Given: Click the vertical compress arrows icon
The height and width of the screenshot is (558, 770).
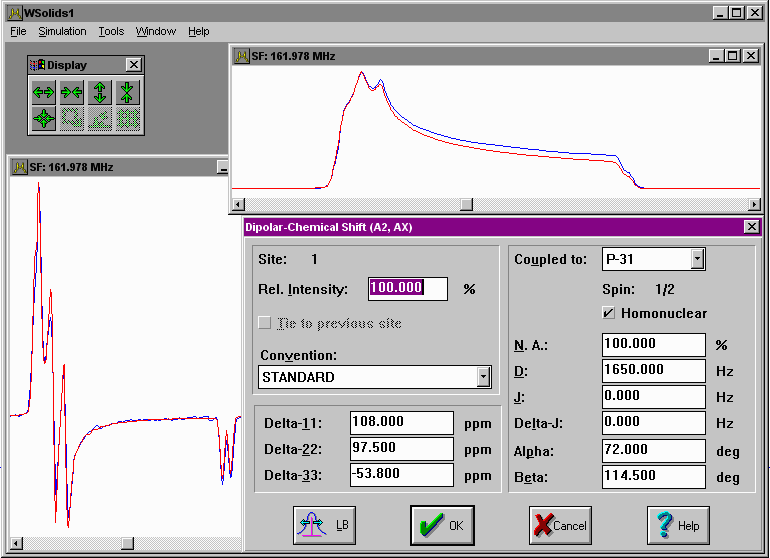Looking at the screenshot, I should click(127, 93).
